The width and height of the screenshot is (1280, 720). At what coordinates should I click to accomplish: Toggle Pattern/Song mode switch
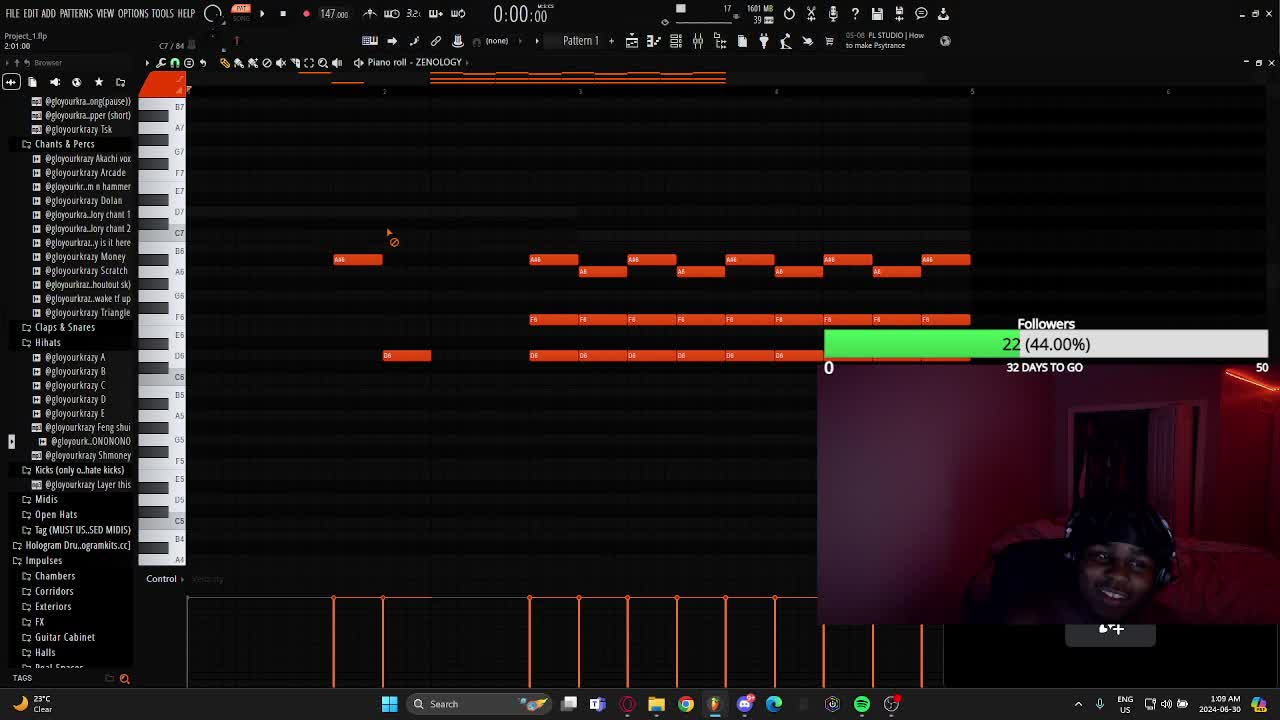click(x=241, y=13)
